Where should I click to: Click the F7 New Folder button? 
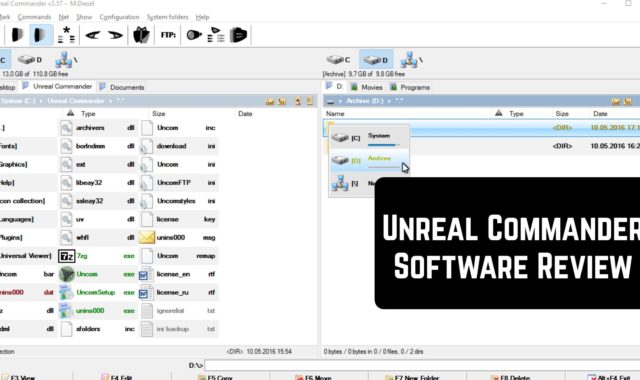[x=411, y=377]
